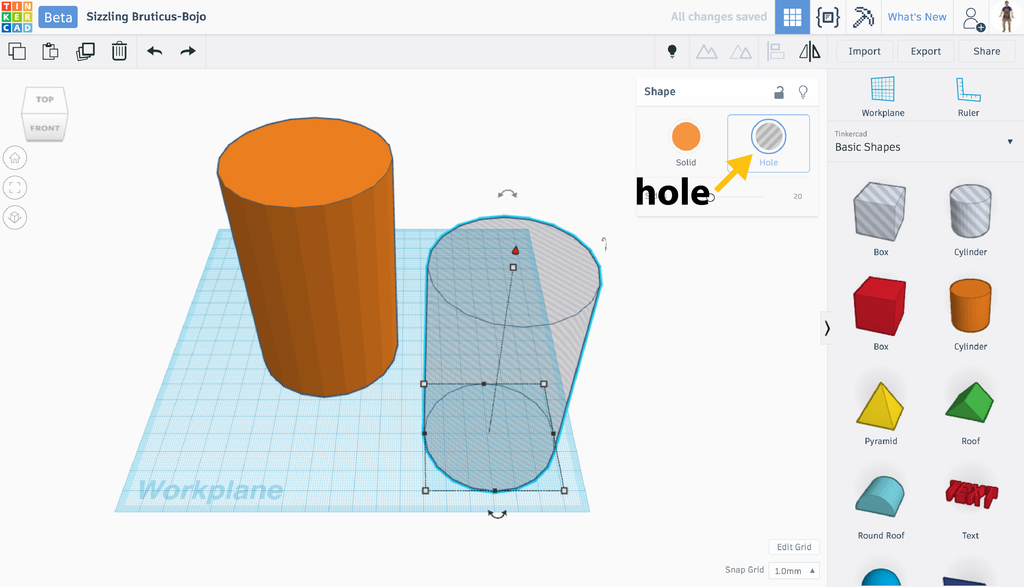
Task: Click the Beta badge
Action: pyautogui.click(x=58, y=17)
